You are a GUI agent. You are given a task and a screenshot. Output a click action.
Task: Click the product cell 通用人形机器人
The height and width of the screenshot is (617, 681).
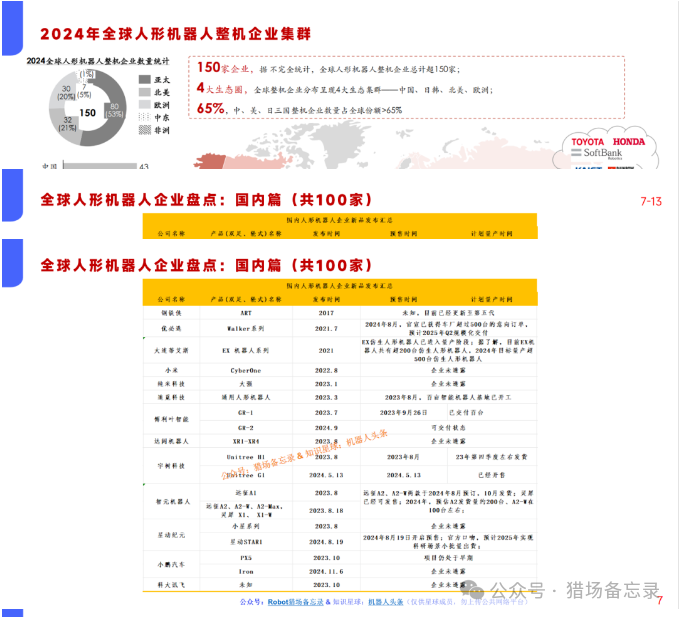coord(246,397)
